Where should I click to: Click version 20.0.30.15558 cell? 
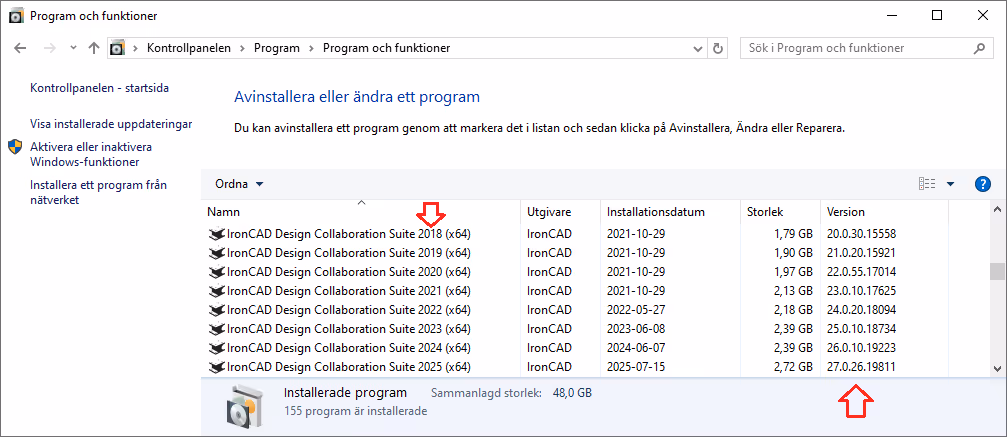861,233
